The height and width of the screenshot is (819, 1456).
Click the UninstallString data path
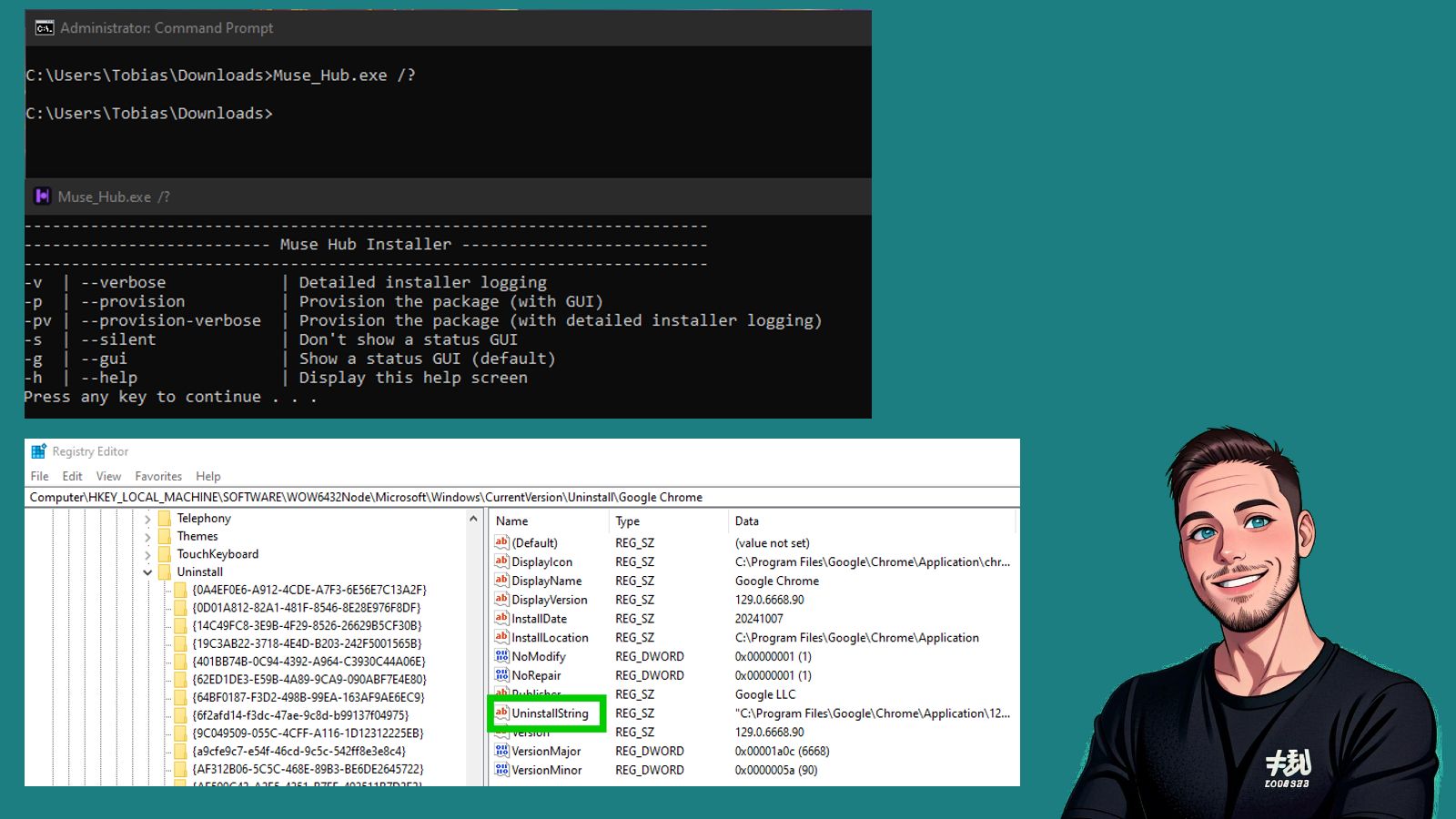[x=873, y=713]
